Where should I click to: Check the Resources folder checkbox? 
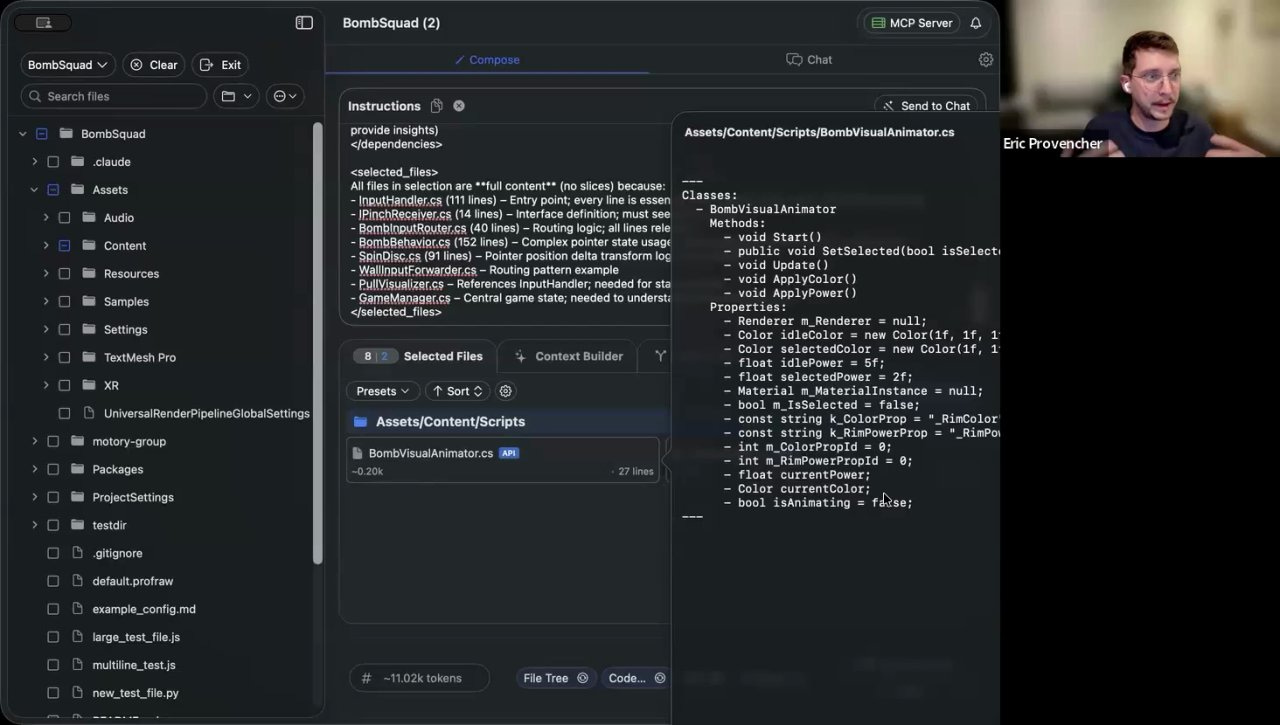click(64, 274)
